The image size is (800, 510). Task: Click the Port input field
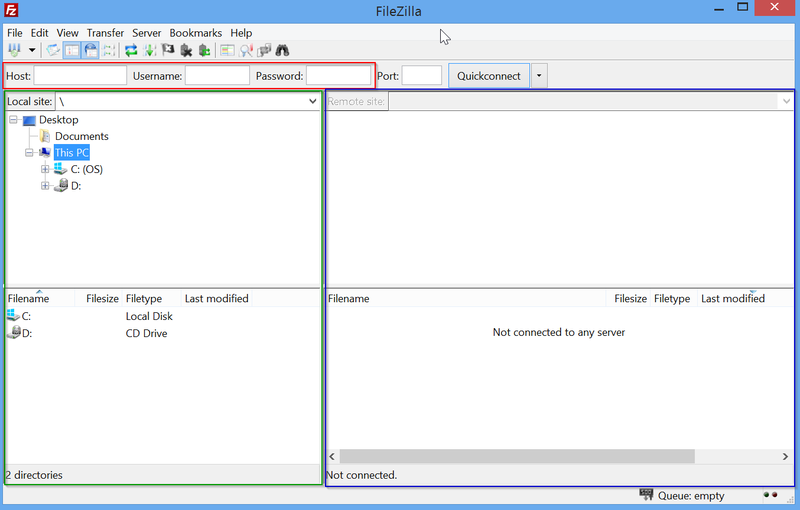tap(421, 75)
